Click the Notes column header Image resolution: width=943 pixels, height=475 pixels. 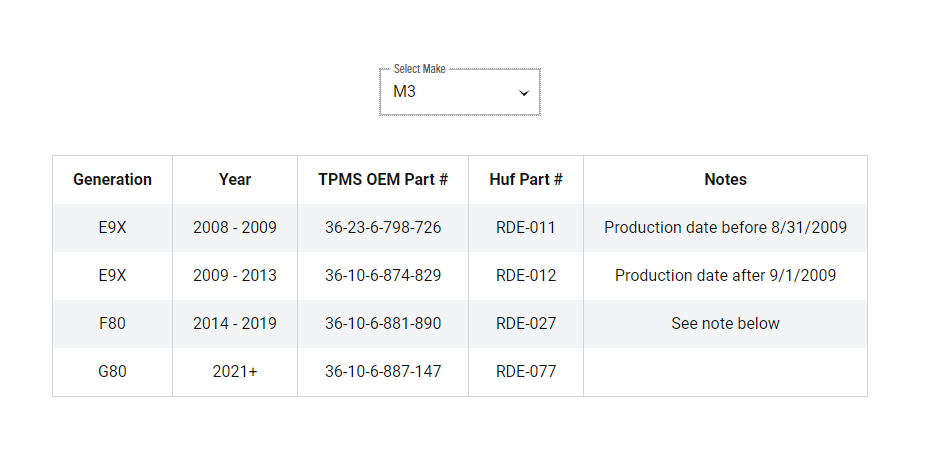click(x=725, y=179)
